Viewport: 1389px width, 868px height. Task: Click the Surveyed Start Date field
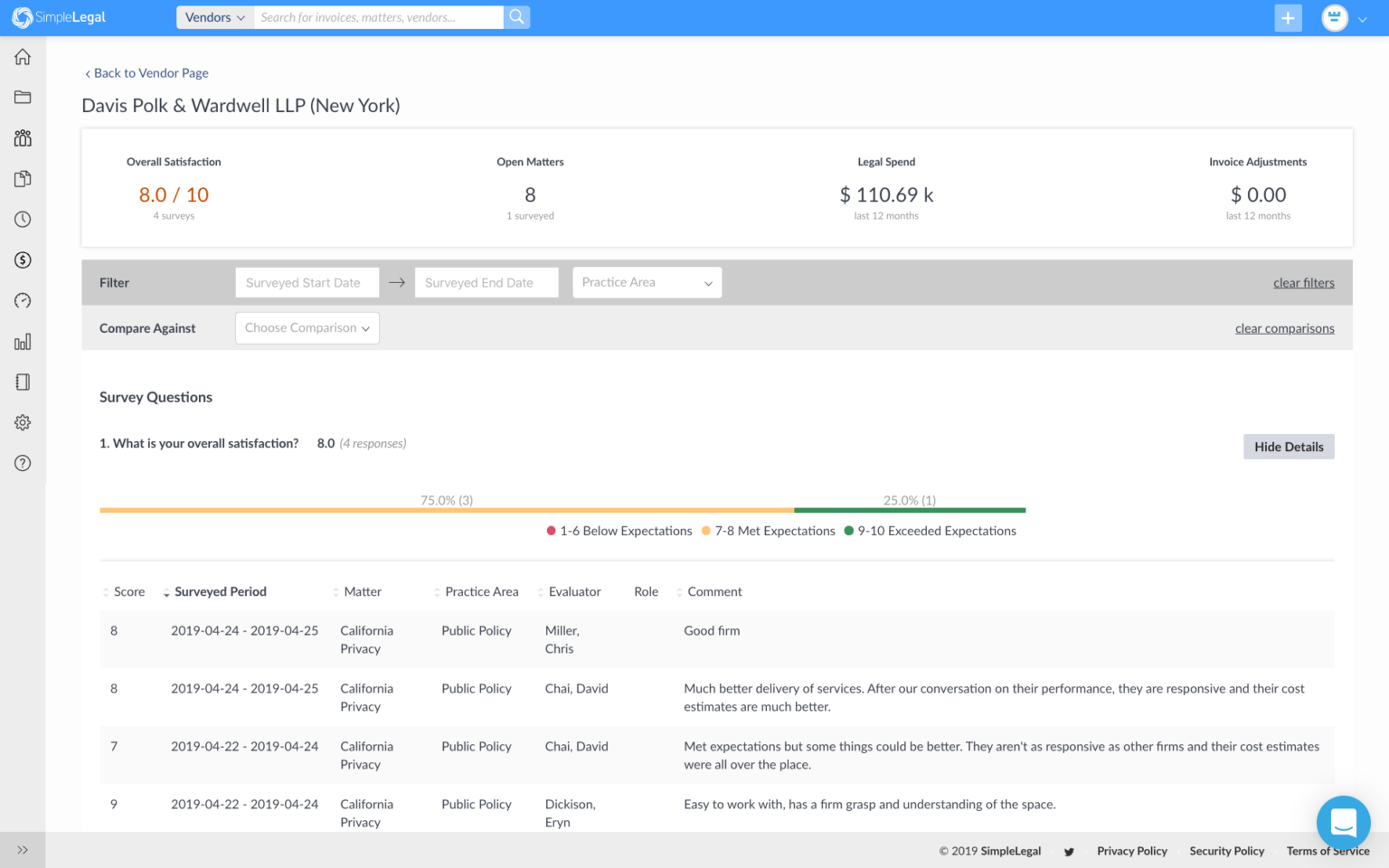(307, 283)
